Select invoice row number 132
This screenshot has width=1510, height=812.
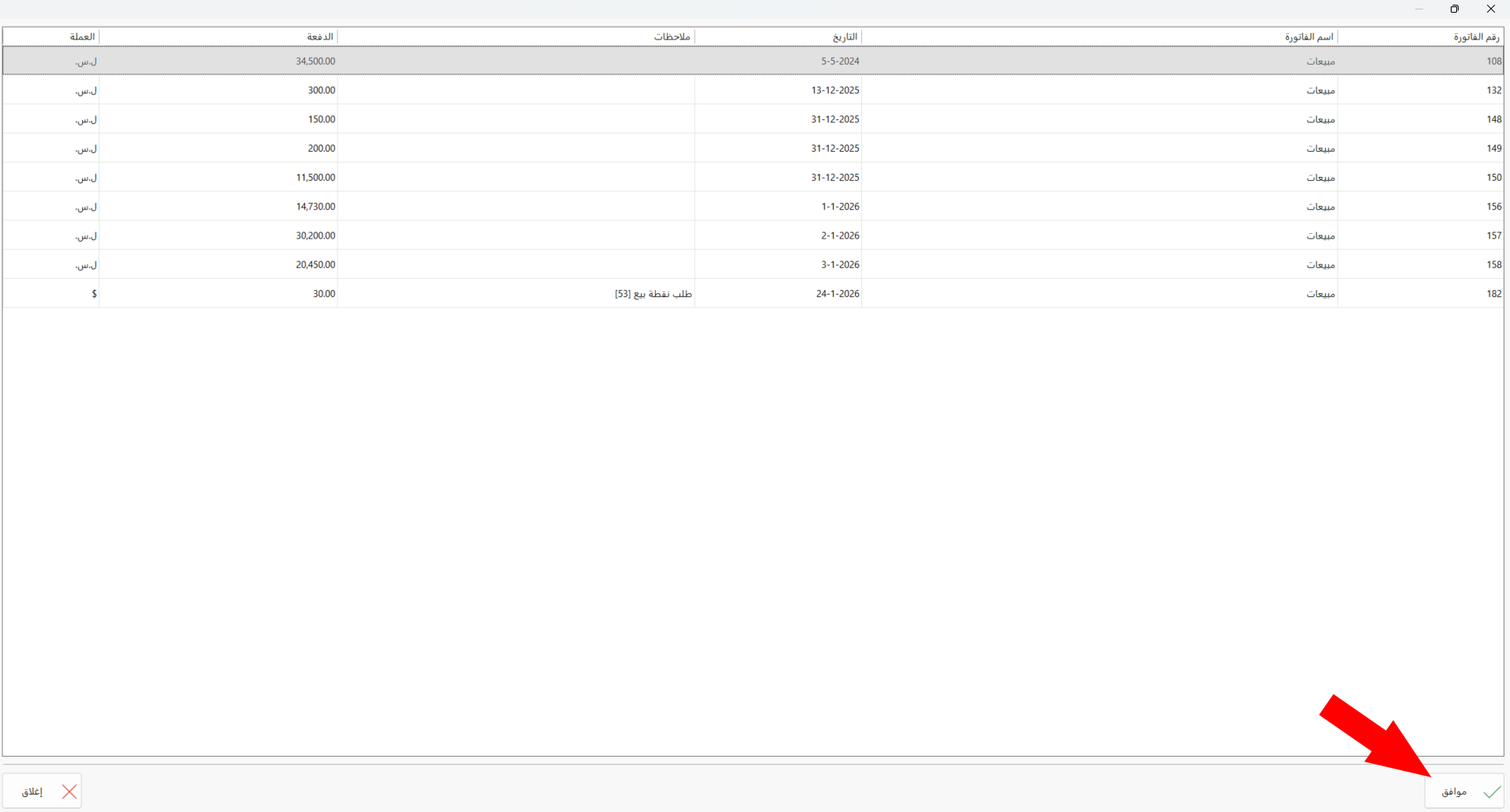click(x=753, y=90)
